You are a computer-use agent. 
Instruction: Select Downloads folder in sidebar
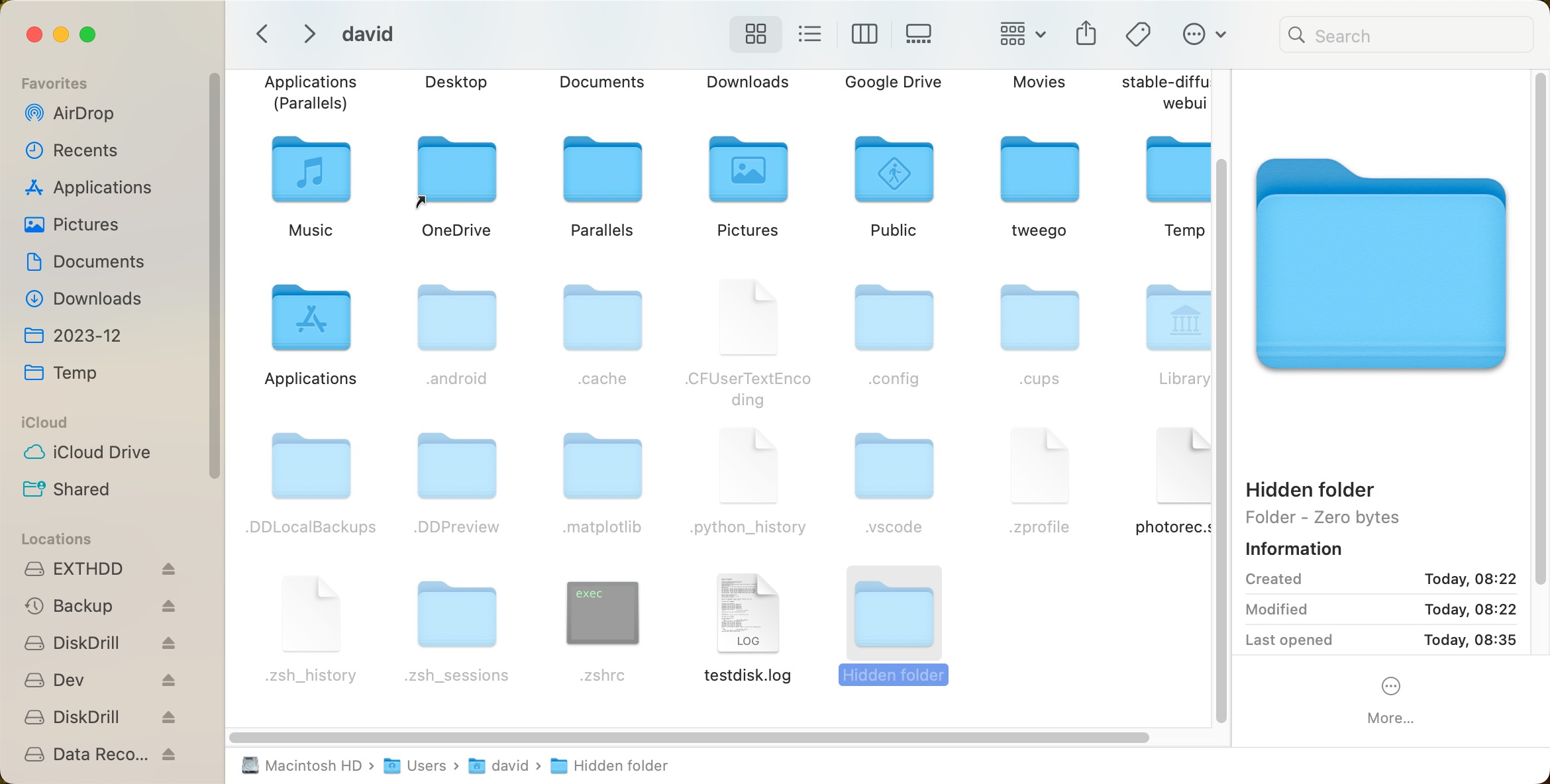(x=97, y=298)
